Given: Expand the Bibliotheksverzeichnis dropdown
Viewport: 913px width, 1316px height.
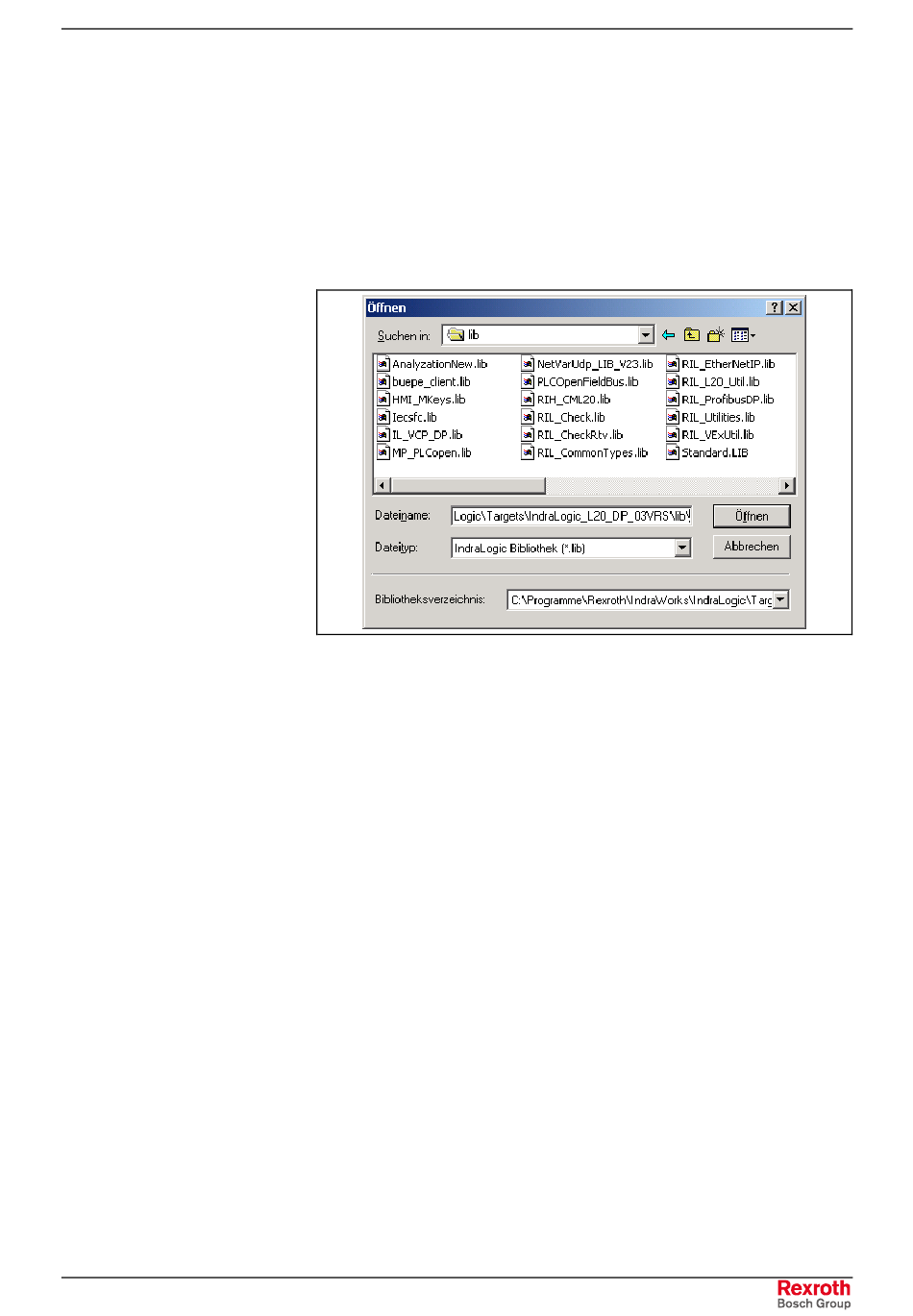Looking at the screenshot, I should pos(780,599).
